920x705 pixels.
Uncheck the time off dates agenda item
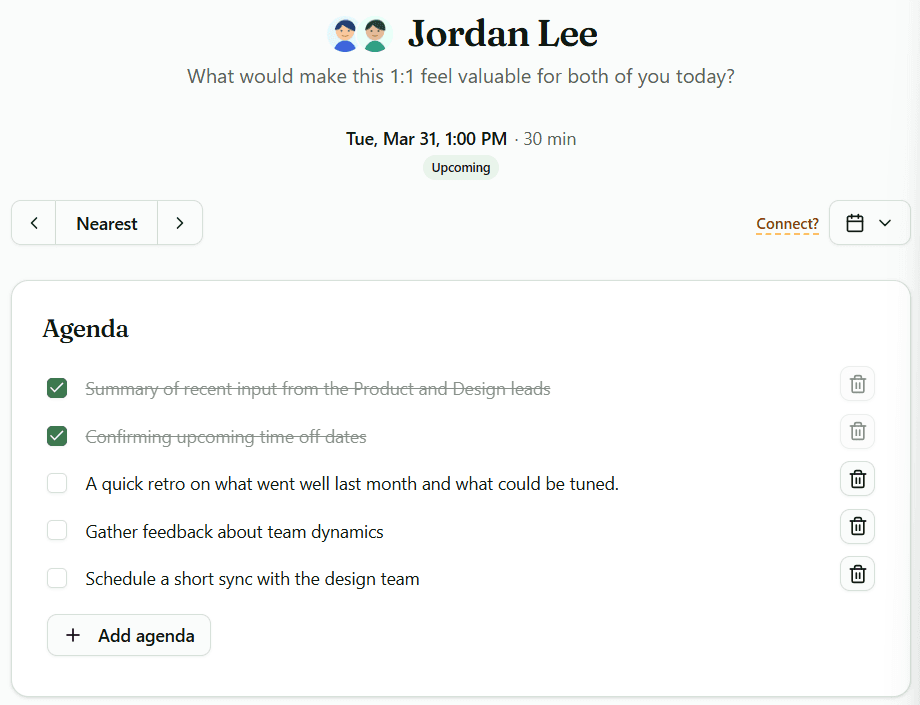coord(57,435)
